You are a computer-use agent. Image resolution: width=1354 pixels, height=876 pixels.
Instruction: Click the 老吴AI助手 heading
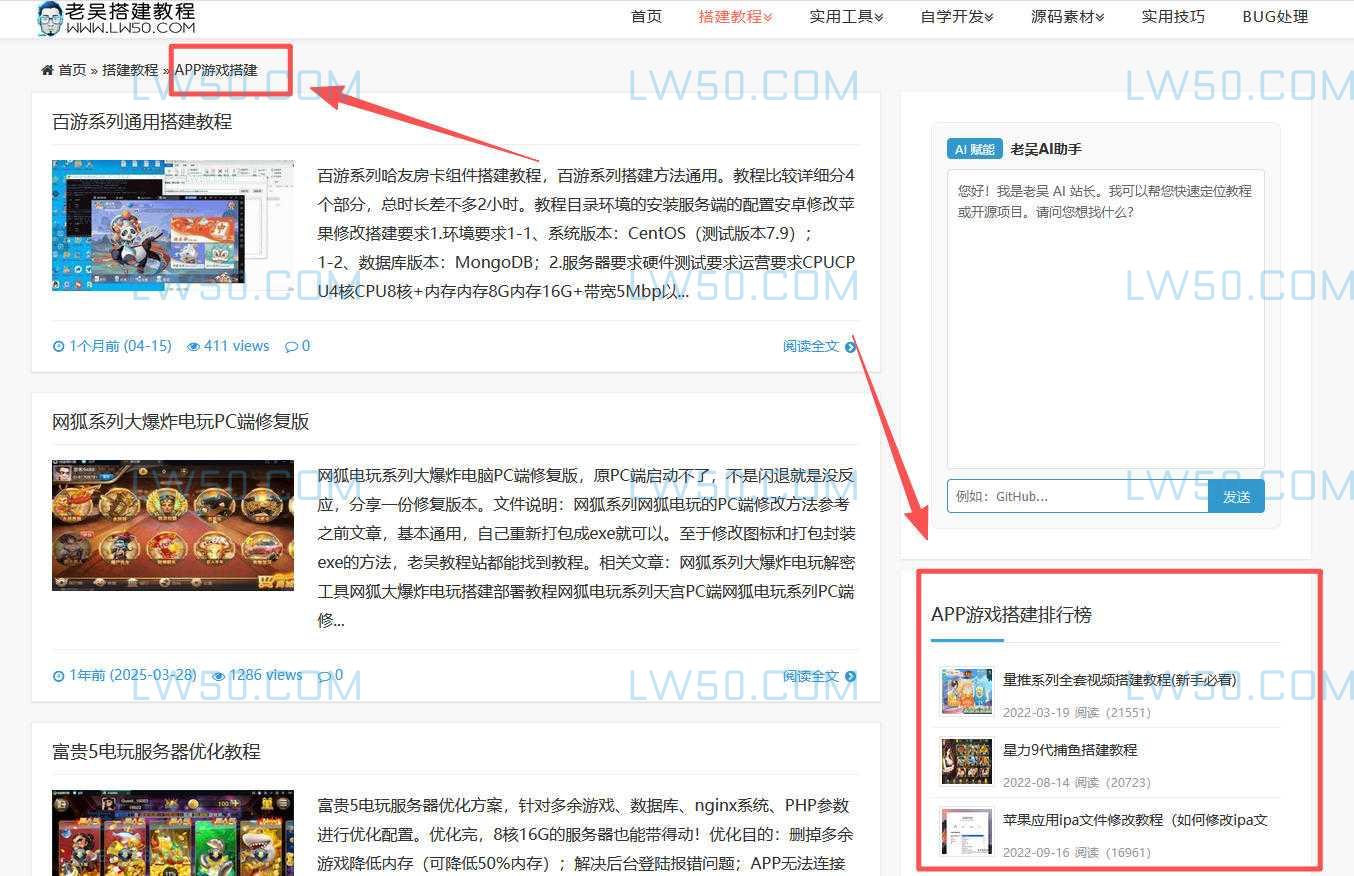[x=1046, y=149]
